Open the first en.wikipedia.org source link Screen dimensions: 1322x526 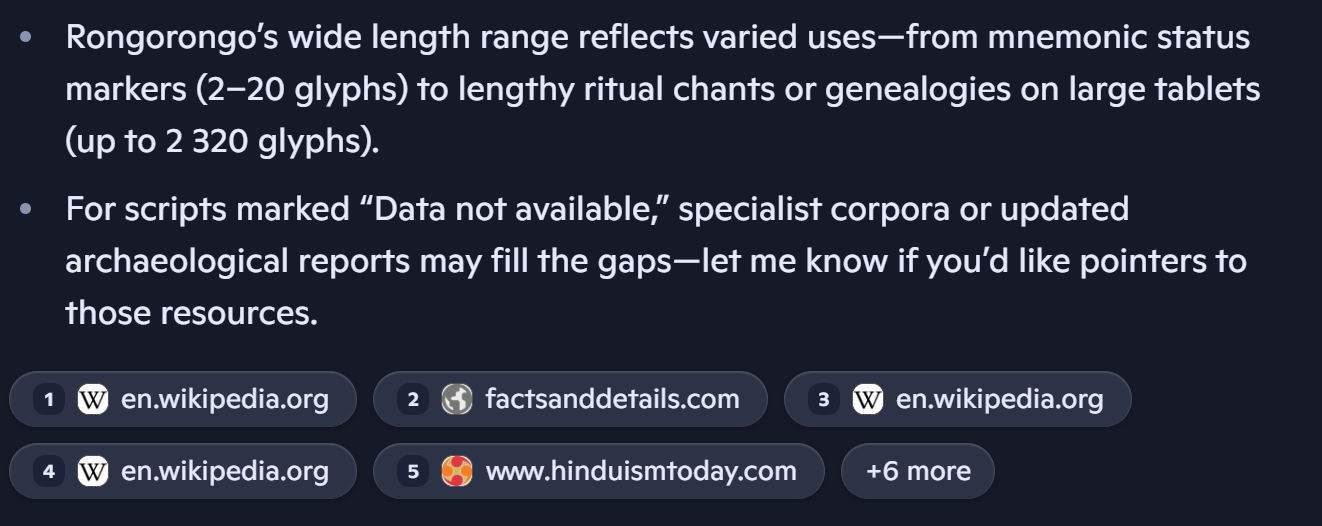[x=224, y=400]
